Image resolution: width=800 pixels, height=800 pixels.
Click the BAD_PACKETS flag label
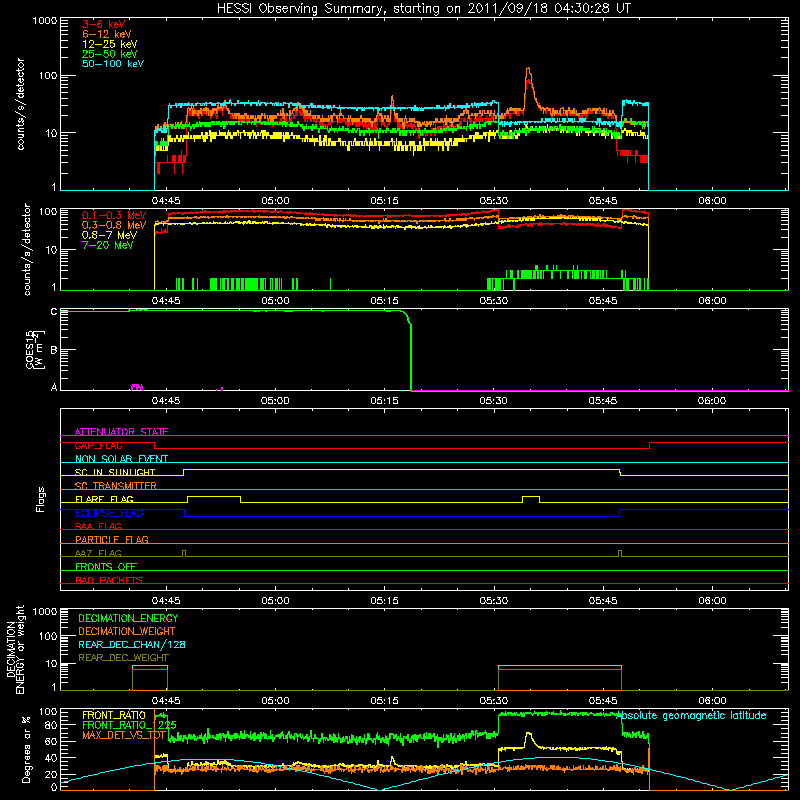109,580
